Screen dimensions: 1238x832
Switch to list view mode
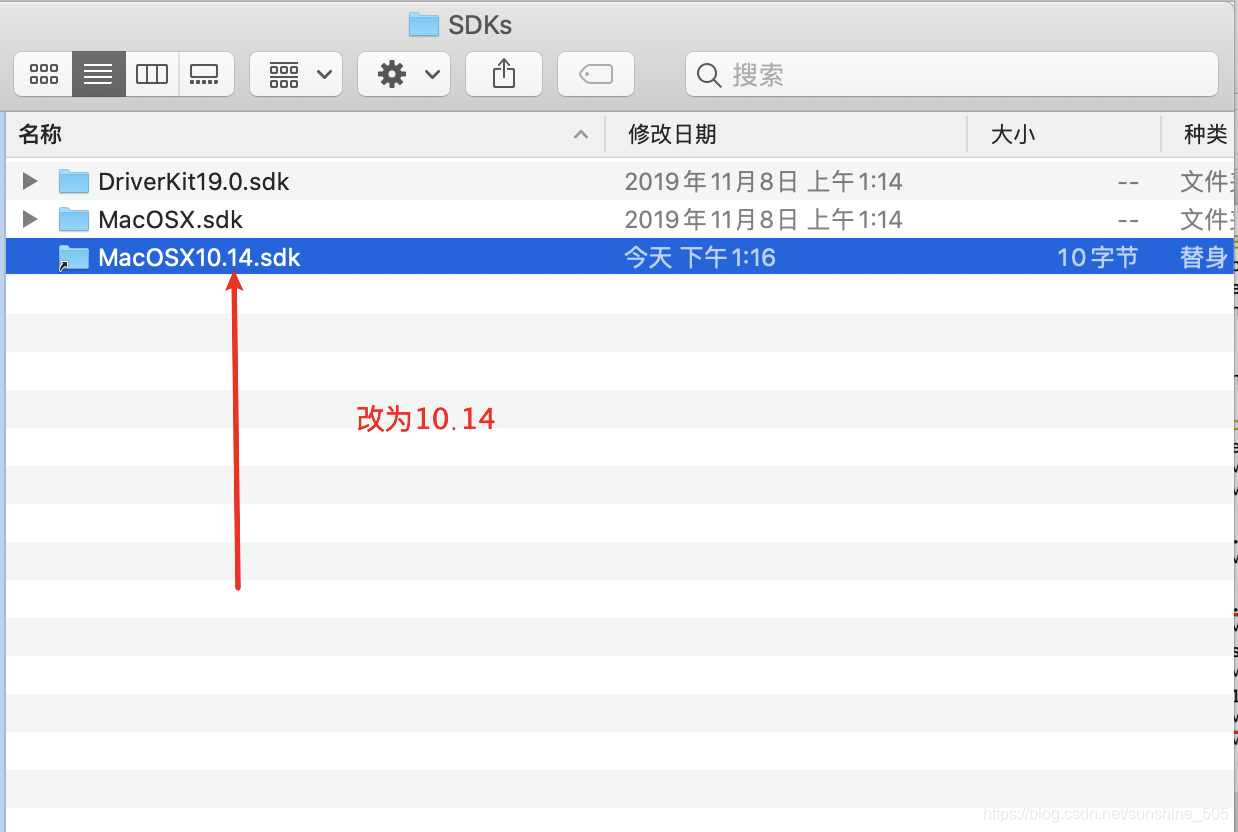click(97, 73)
